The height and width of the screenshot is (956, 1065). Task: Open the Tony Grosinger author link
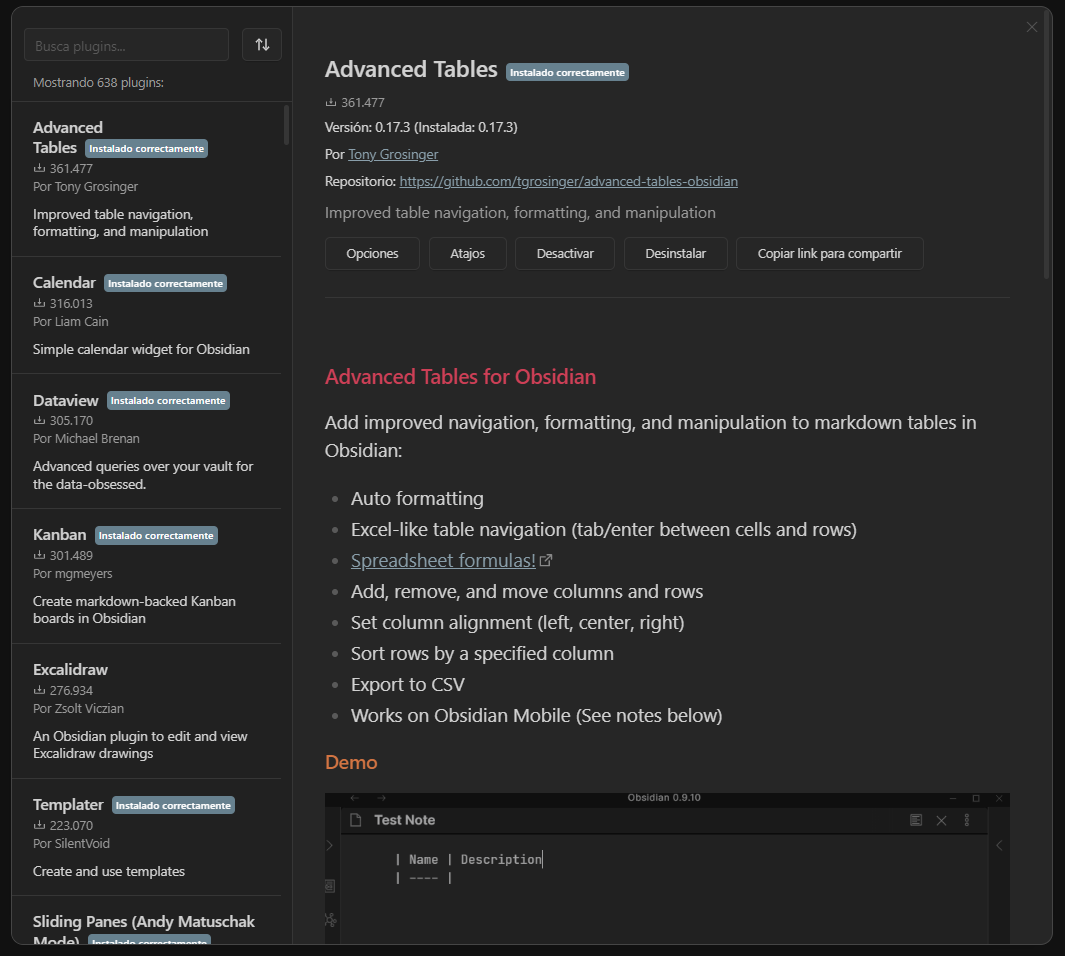point(393,154)
